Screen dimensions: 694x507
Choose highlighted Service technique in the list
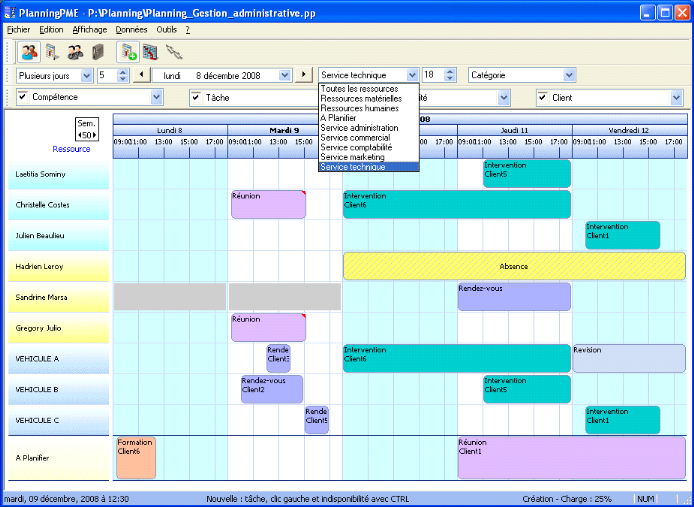pos(368,166)
